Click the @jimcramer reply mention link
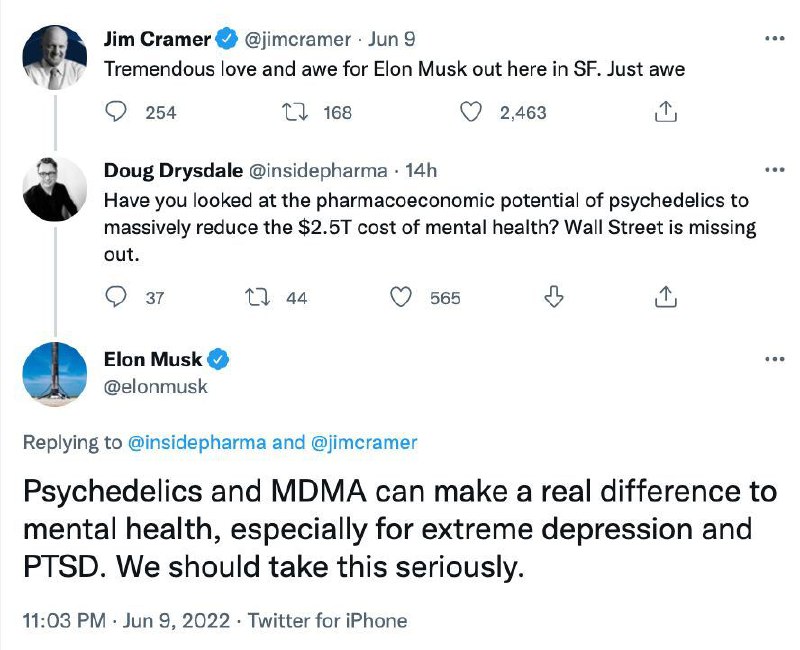 [x=363, y=442]
